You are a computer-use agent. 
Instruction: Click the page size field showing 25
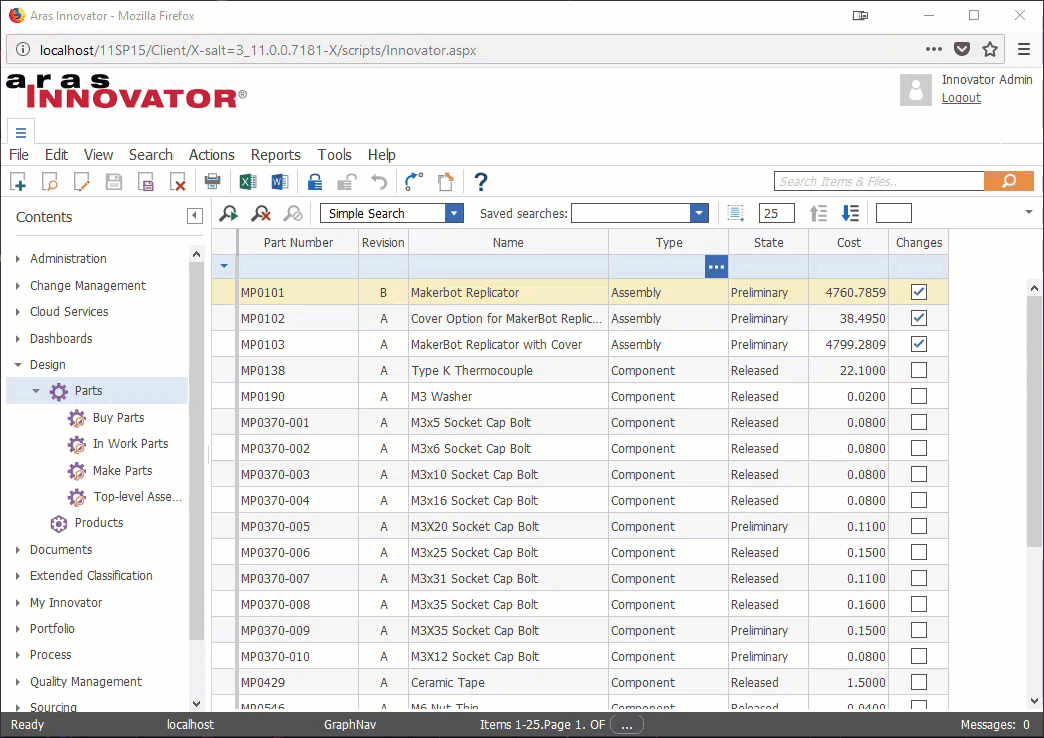click(x=776, y=213)
